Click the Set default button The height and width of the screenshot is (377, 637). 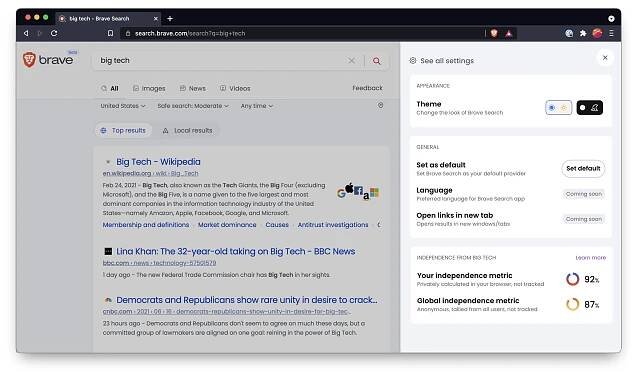(x=583, y=169)
